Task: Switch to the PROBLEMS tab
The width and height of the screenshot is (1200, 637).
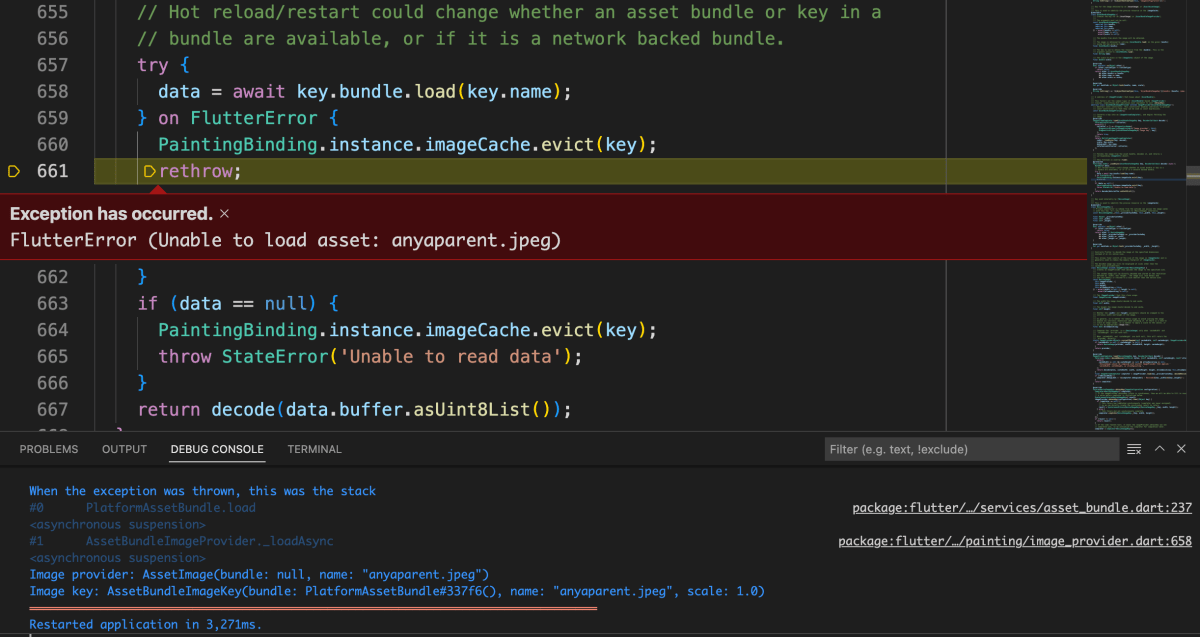Action: 49,449
